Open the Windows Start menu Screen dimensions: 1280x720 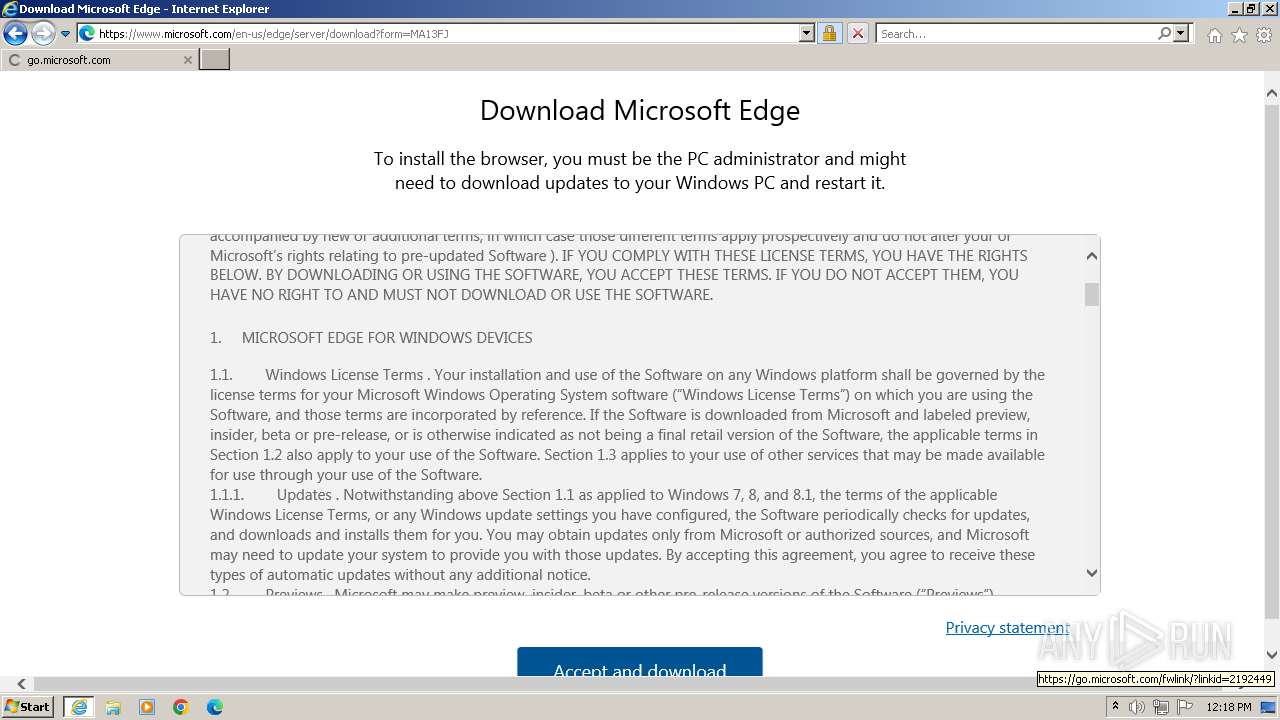[27, 706]
